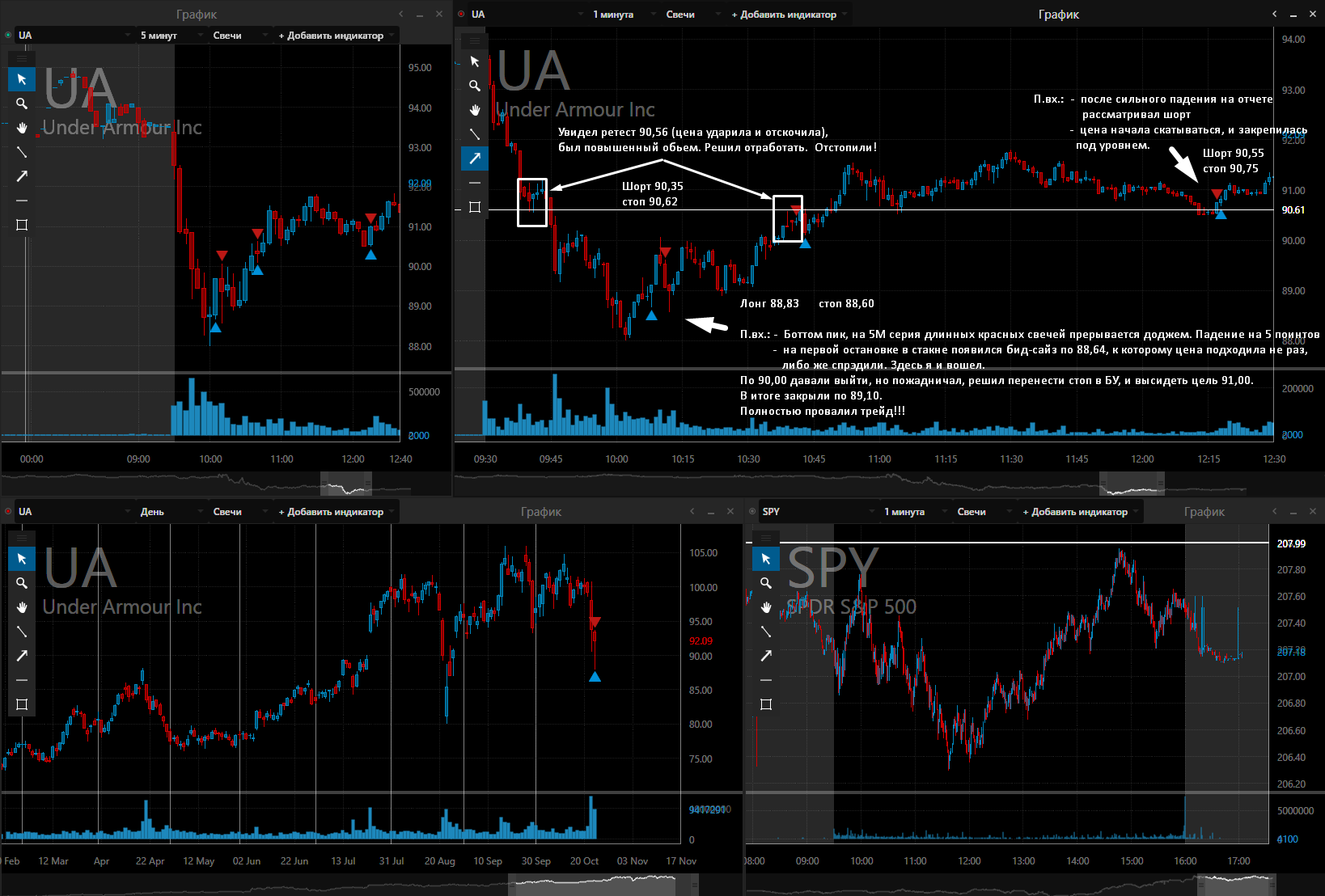Click '+ Добавить индикатор' in the daily UA chart

(x=336, y=511)
